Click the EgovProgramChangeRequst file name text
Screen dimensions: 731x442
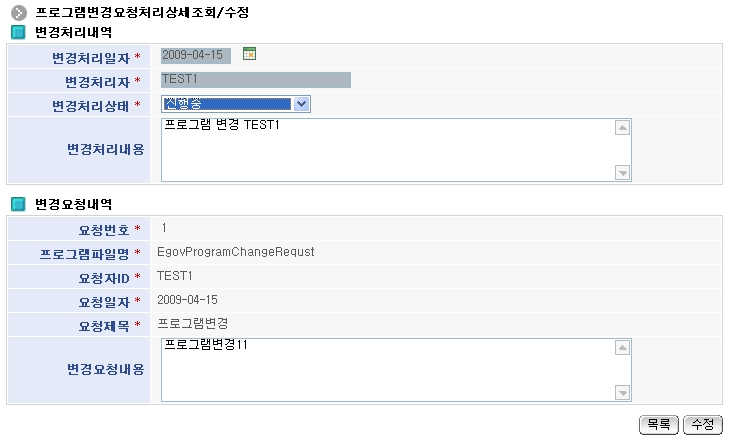pos(236,252)
